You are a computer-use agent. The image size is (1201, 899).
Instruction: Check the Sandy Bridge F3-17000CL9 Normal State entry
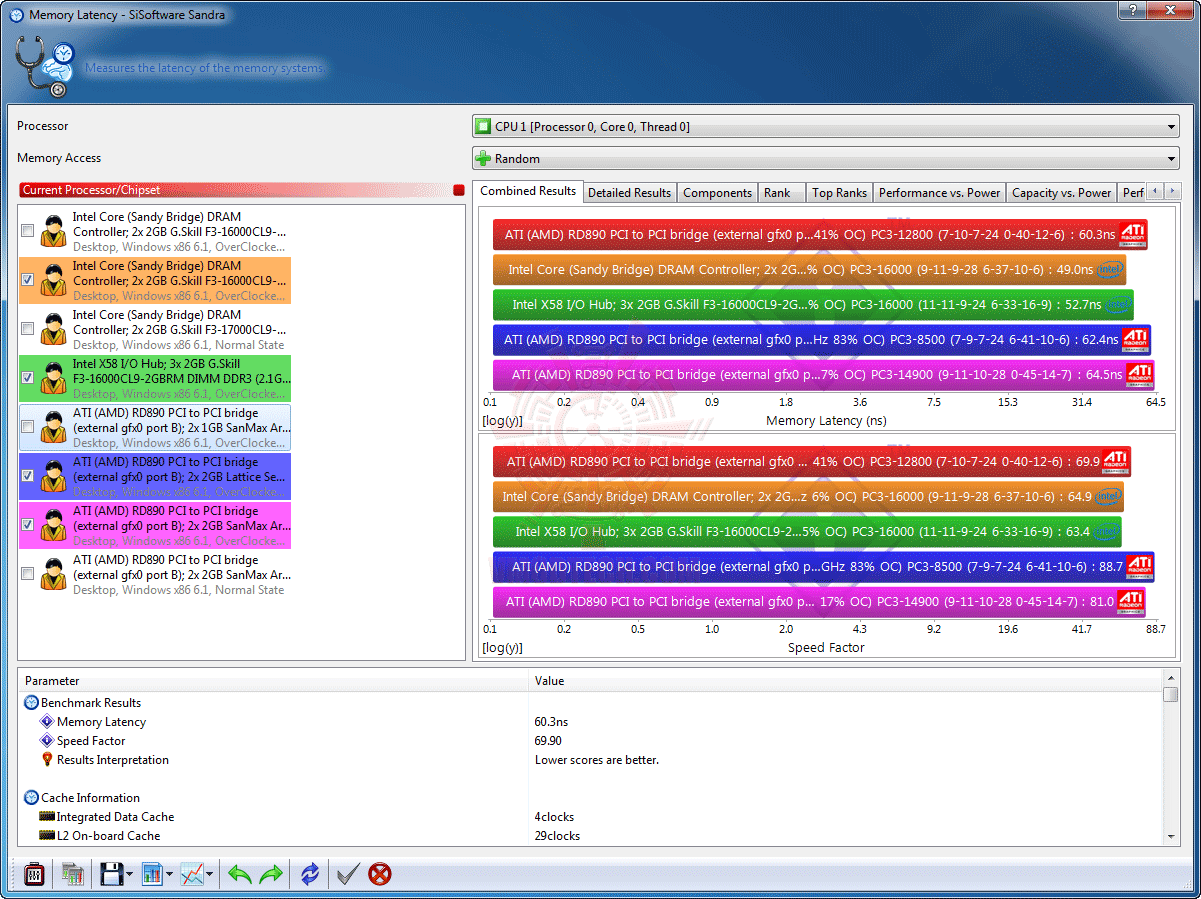point(27,329)
